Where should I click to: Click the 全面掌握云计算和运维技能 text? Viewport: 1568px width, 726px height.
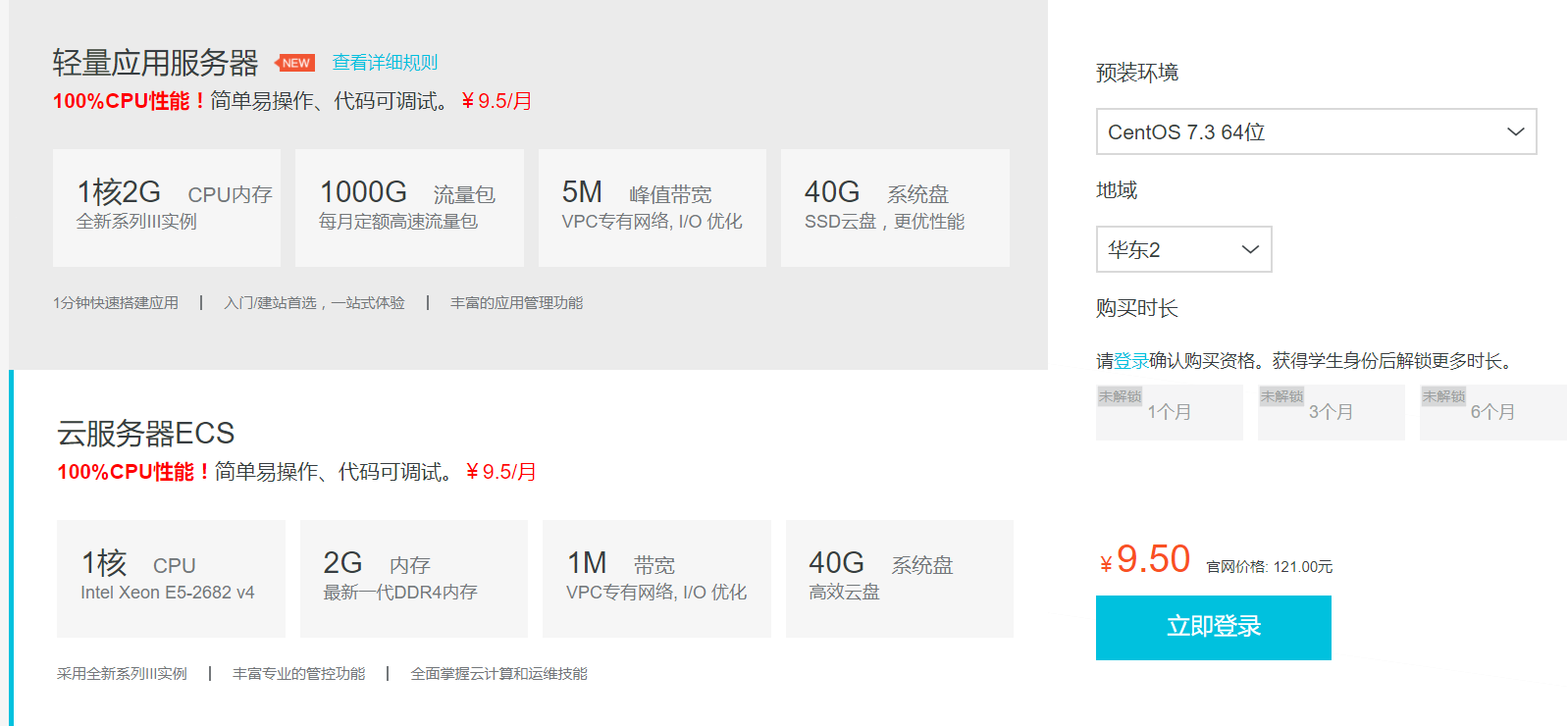498,674
